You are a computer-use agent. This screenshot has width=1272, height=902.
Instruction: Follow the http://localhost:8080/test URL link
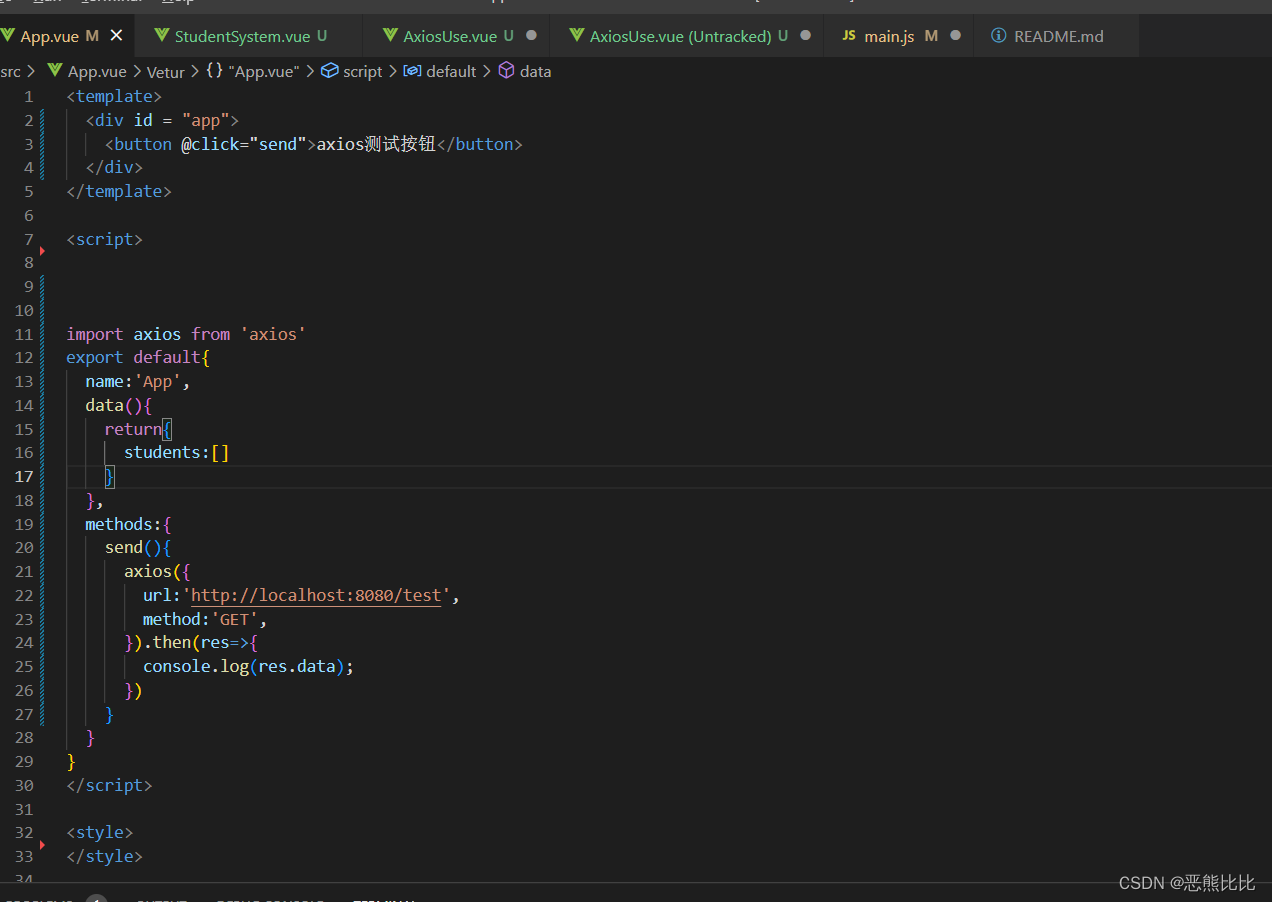316,595
